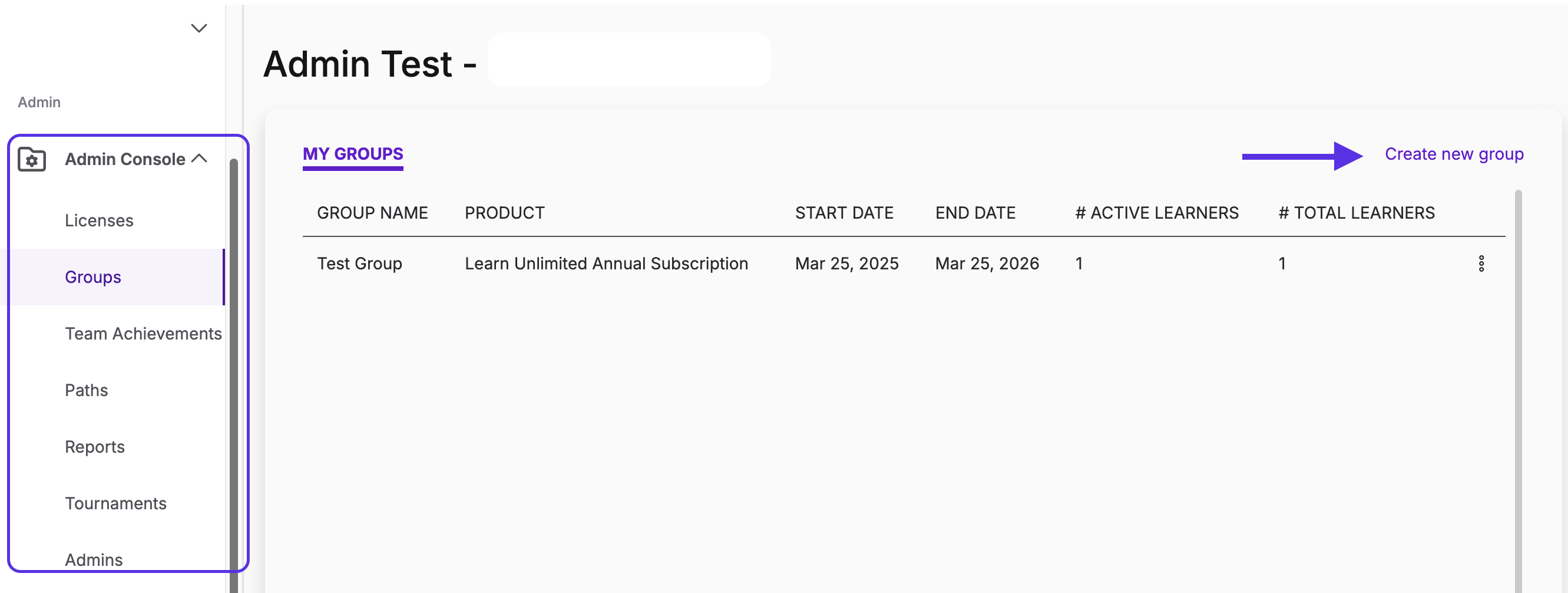This screenshot has height=593, width=1568.
Task: Open the Test Group row
Action: pyautogui.click(x=904, y=264)
